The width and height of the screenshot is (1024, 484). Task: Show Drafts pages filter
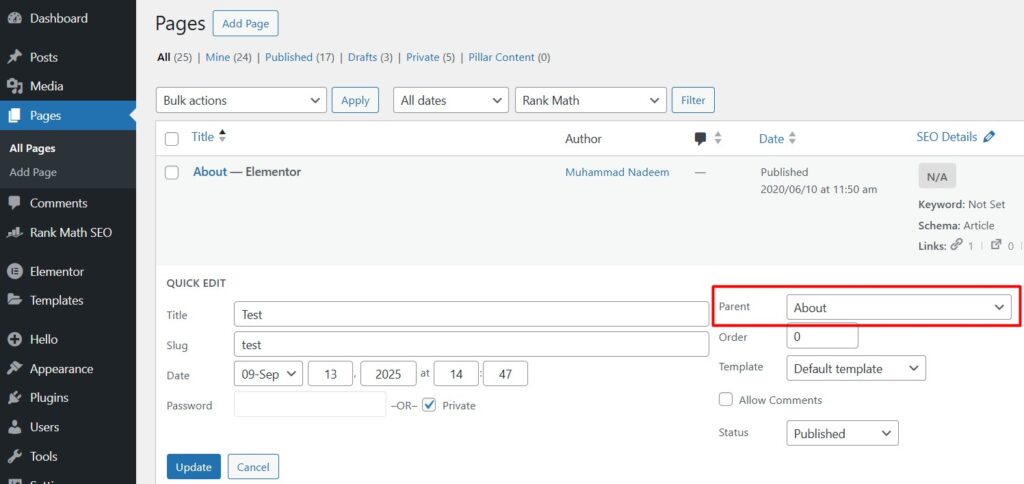[362, 57]
